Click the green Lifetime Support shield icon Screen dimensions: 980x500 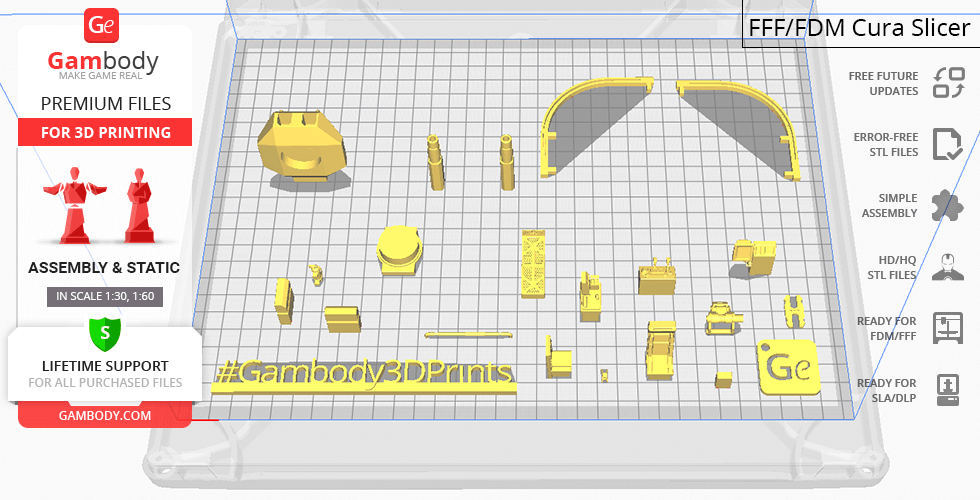(105, 334)
